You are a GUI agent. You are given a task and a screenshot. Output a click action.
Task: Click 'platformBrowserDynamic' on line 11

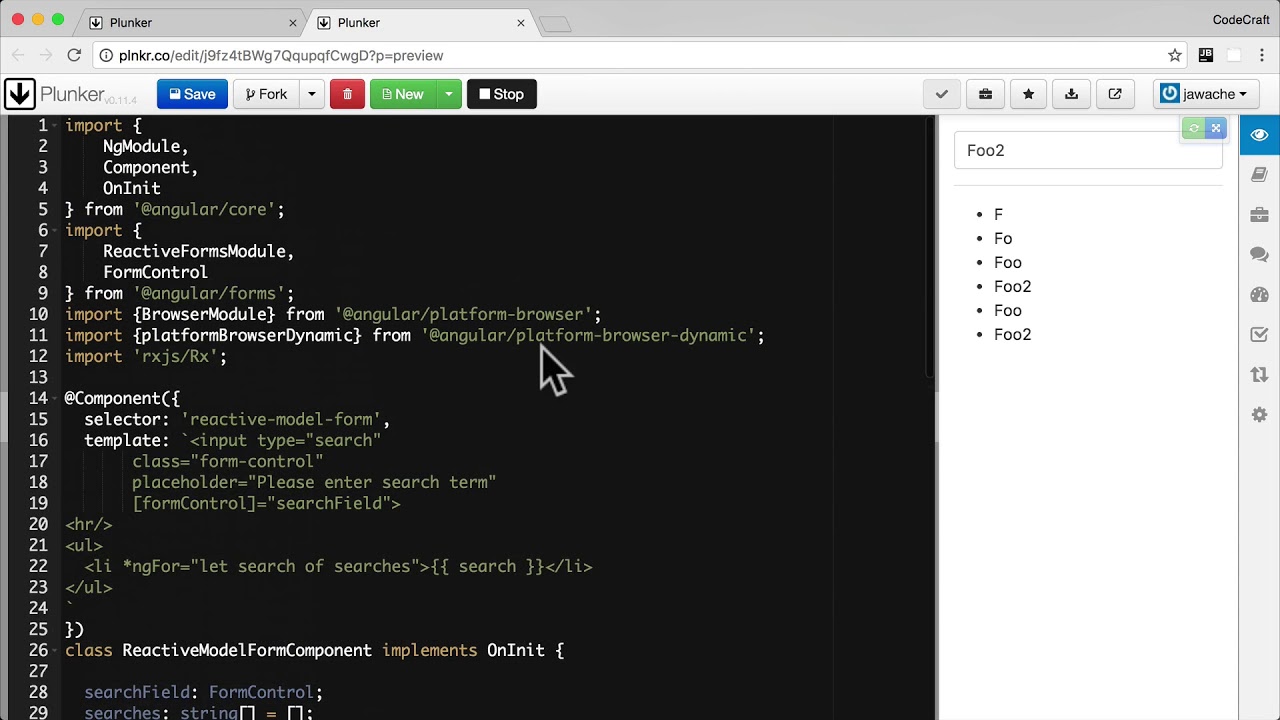tap(247, 335)
